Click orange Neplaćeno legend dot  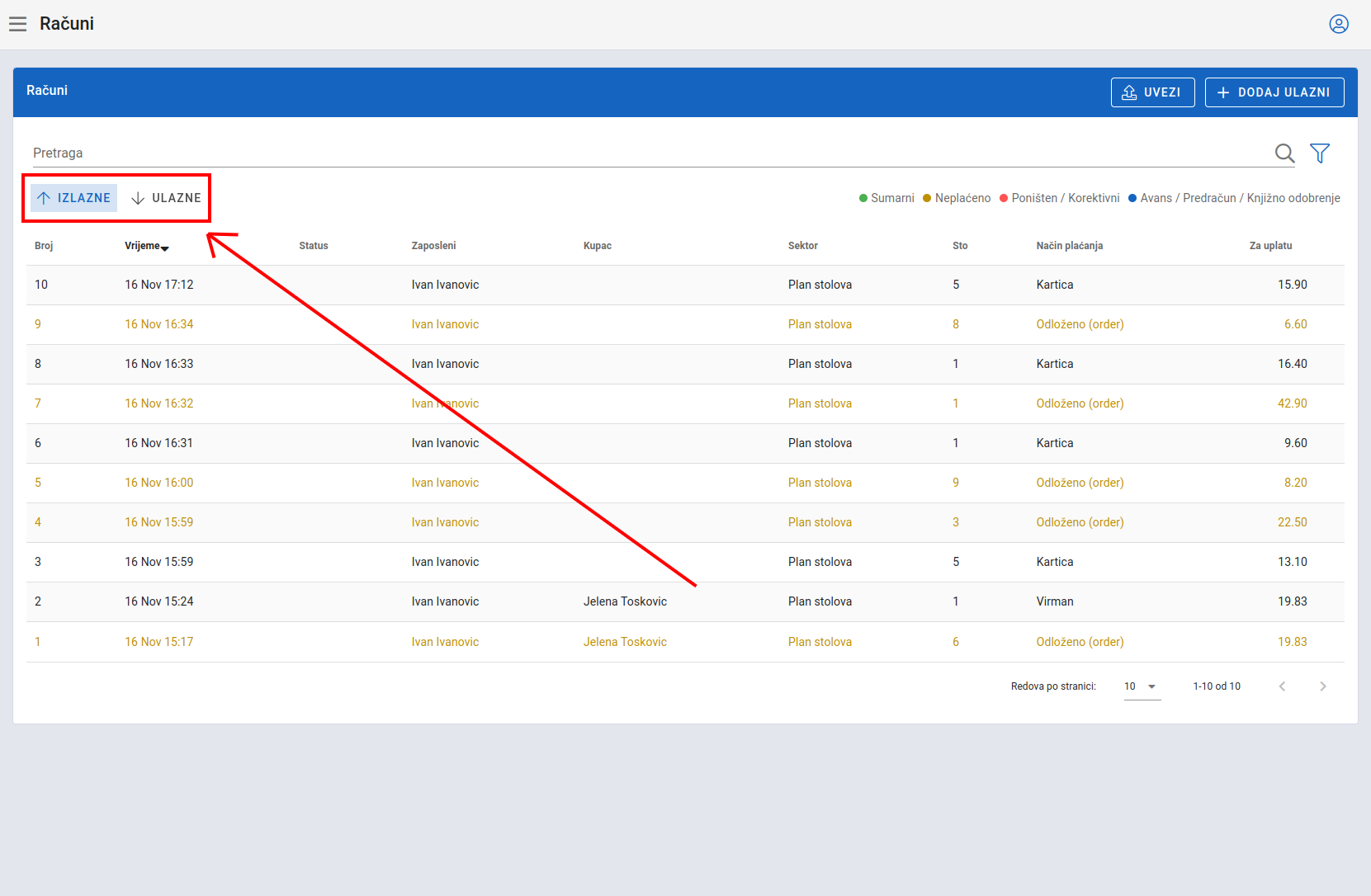point(927,198)
